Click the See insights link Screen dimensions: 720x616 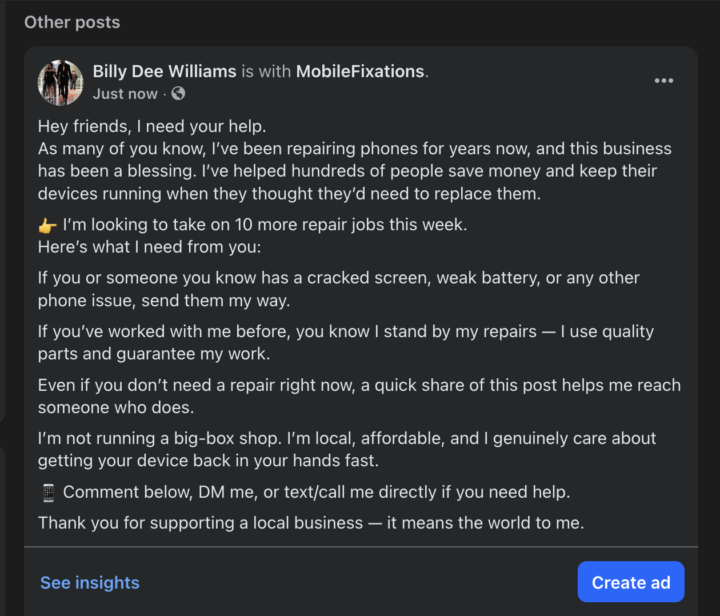pos(90,582)
